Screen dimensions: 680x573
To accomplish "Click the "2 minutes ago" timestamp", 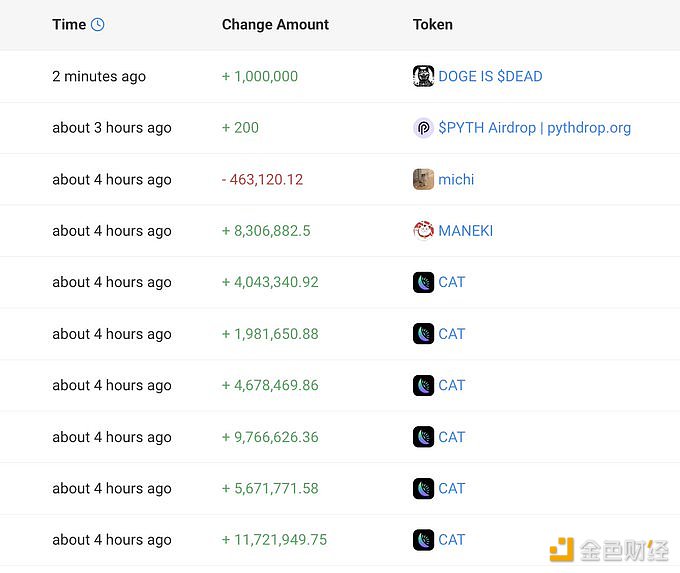I will coord(99,76).
